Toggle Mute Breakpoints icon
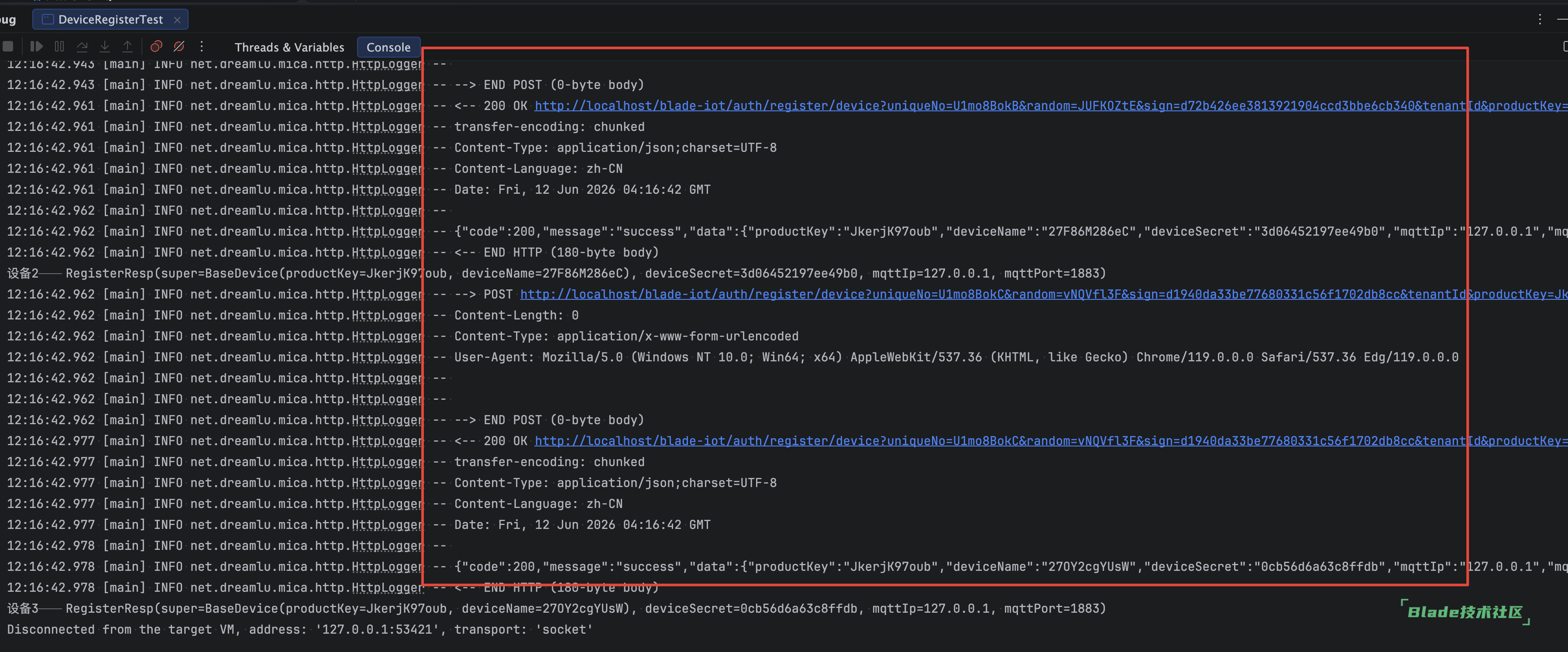1568x652 pixels. pos(179,46)
